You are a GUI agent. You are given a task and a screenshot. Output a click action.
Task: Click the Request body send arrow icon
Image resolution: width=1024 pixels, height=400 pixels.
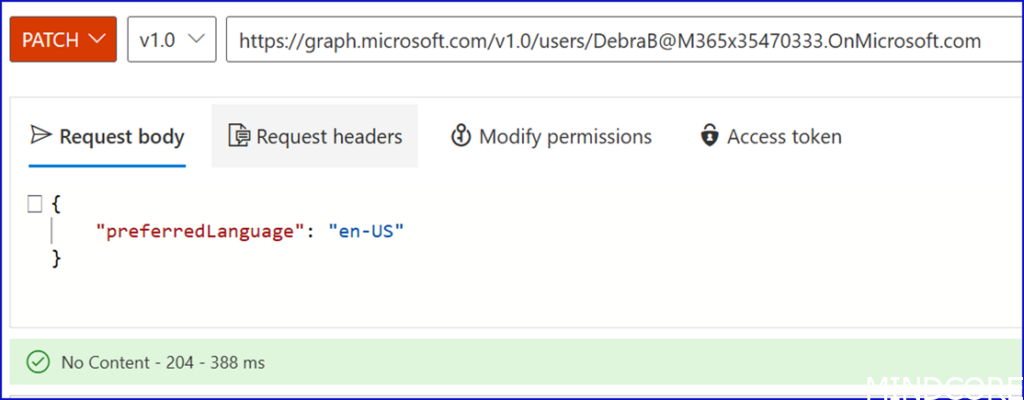[40, 135]
